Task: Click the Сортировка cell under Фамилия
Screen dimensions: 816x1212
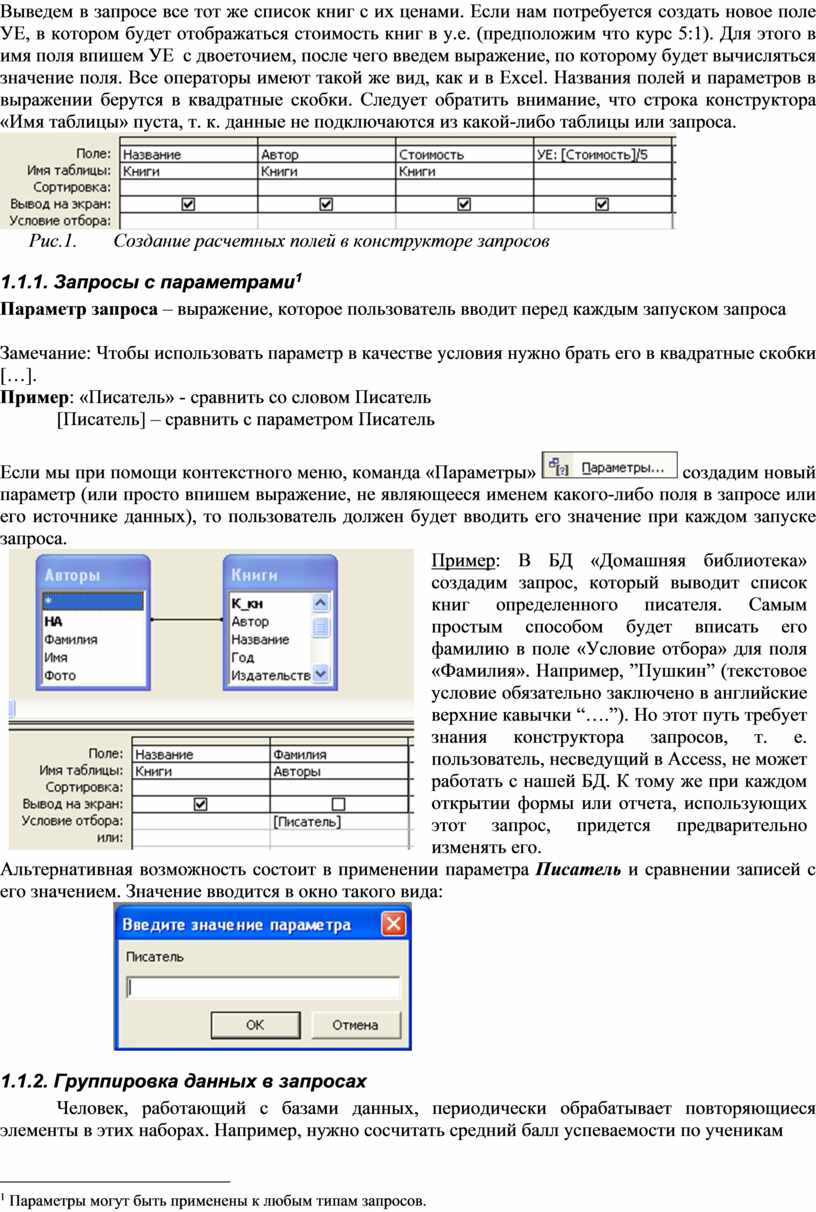Action: point(340,788)
